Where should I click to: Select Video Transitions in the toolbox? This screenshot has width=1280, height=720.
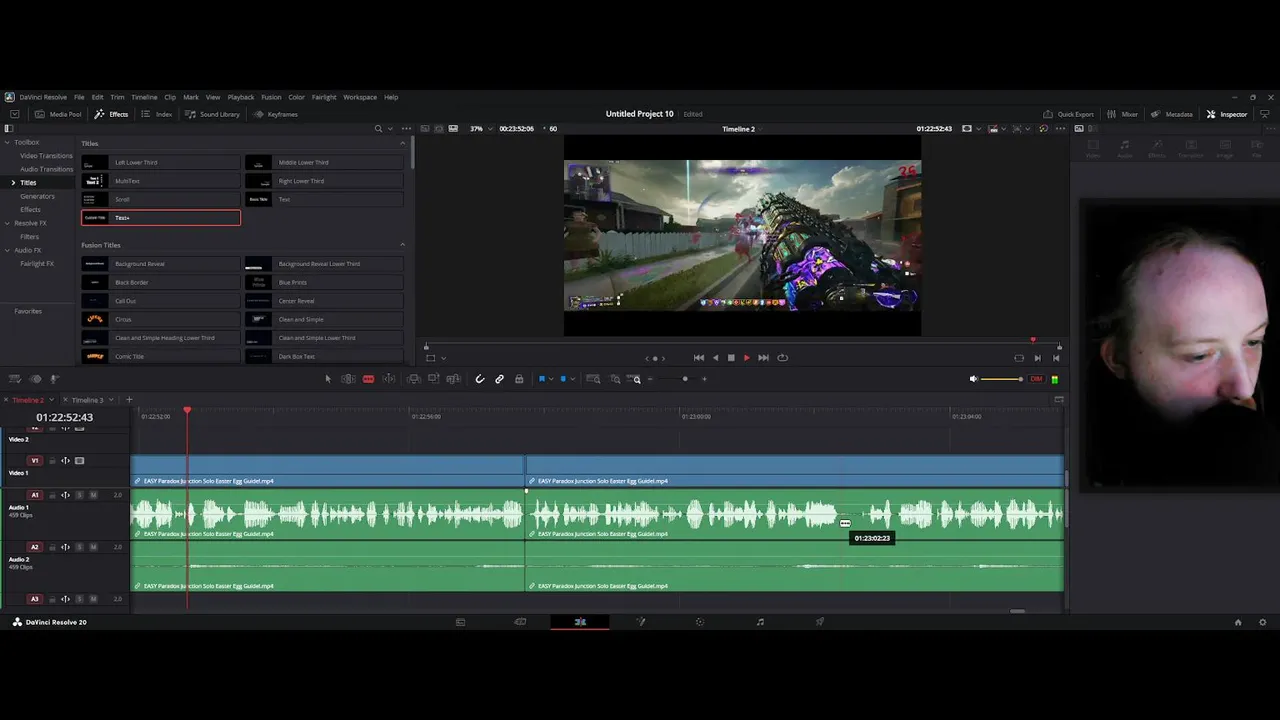[46, 156]
